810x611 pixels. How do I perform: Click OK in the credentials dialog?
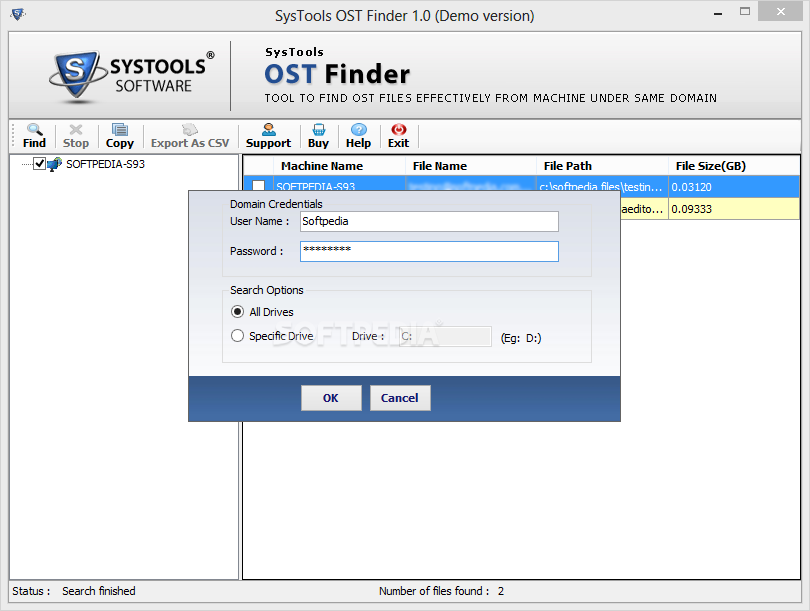coord(331,398)
